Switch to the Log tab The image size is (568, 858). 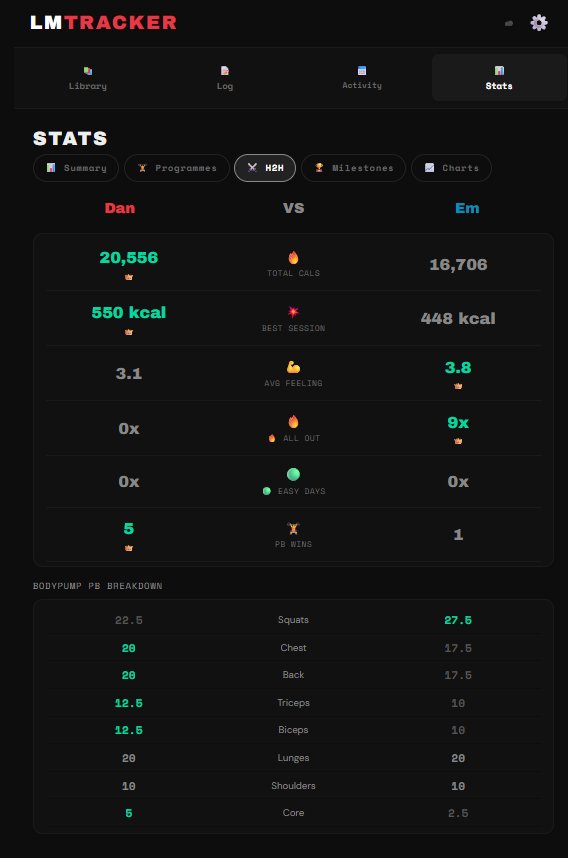(224, 78)
